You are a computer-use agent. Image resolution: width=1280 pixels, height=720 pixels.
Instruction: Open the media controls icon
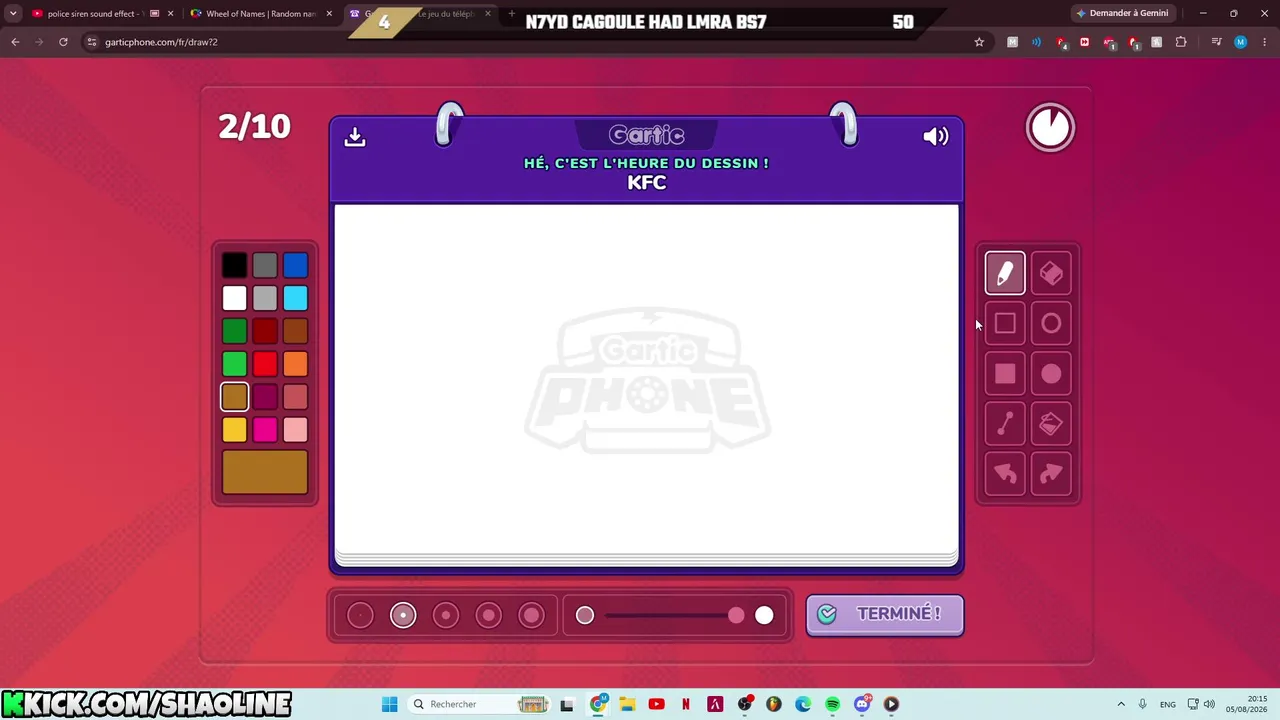click(x=1216, y=42)
